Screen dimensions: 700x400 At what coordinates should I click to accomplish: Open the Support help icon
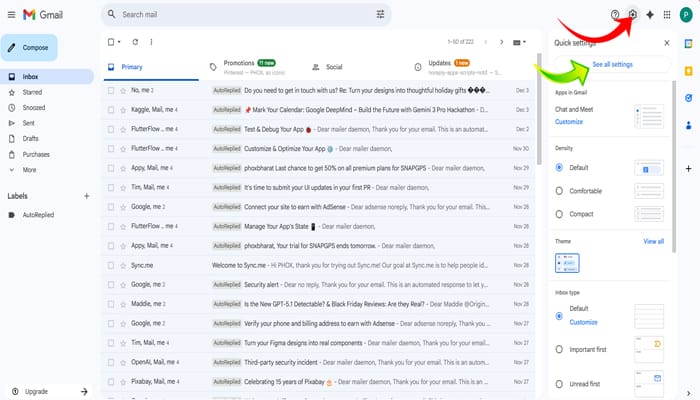click(615, 15)
